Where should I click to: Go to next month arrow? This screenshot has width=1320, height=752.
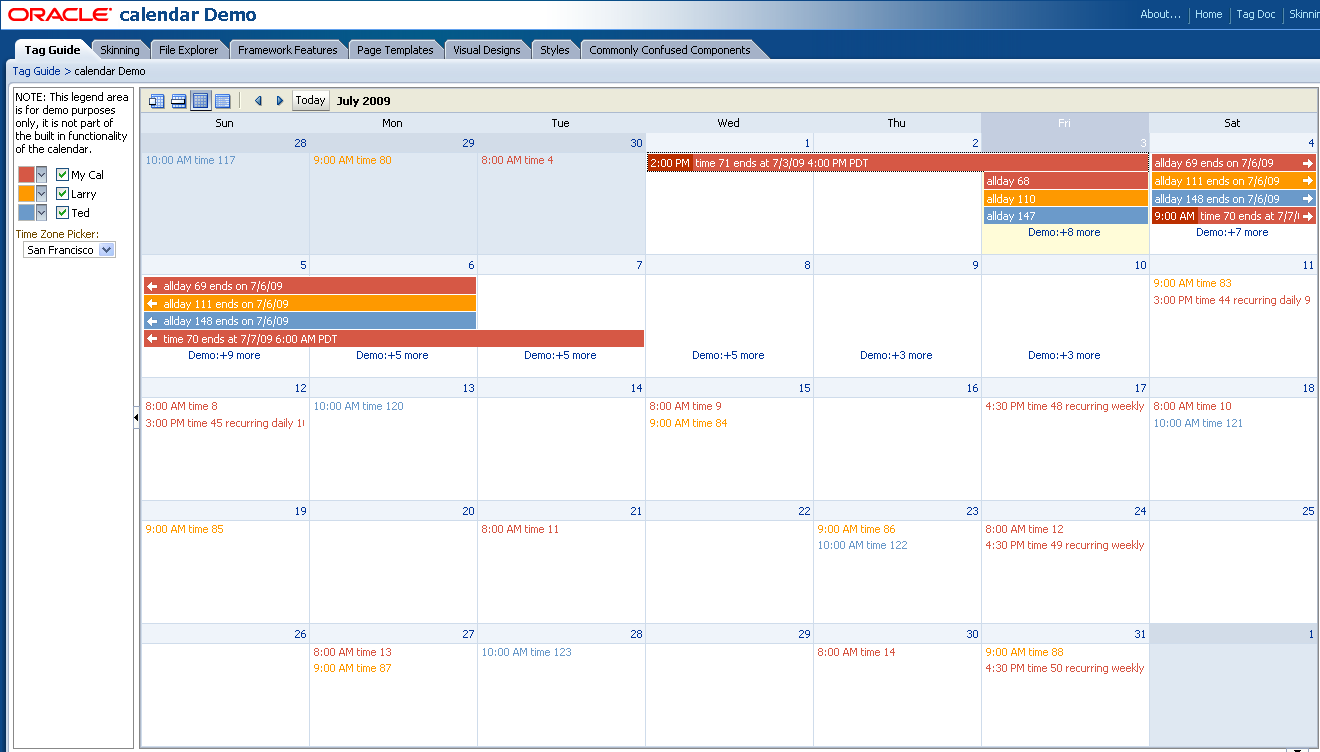[x=280, y=101]
